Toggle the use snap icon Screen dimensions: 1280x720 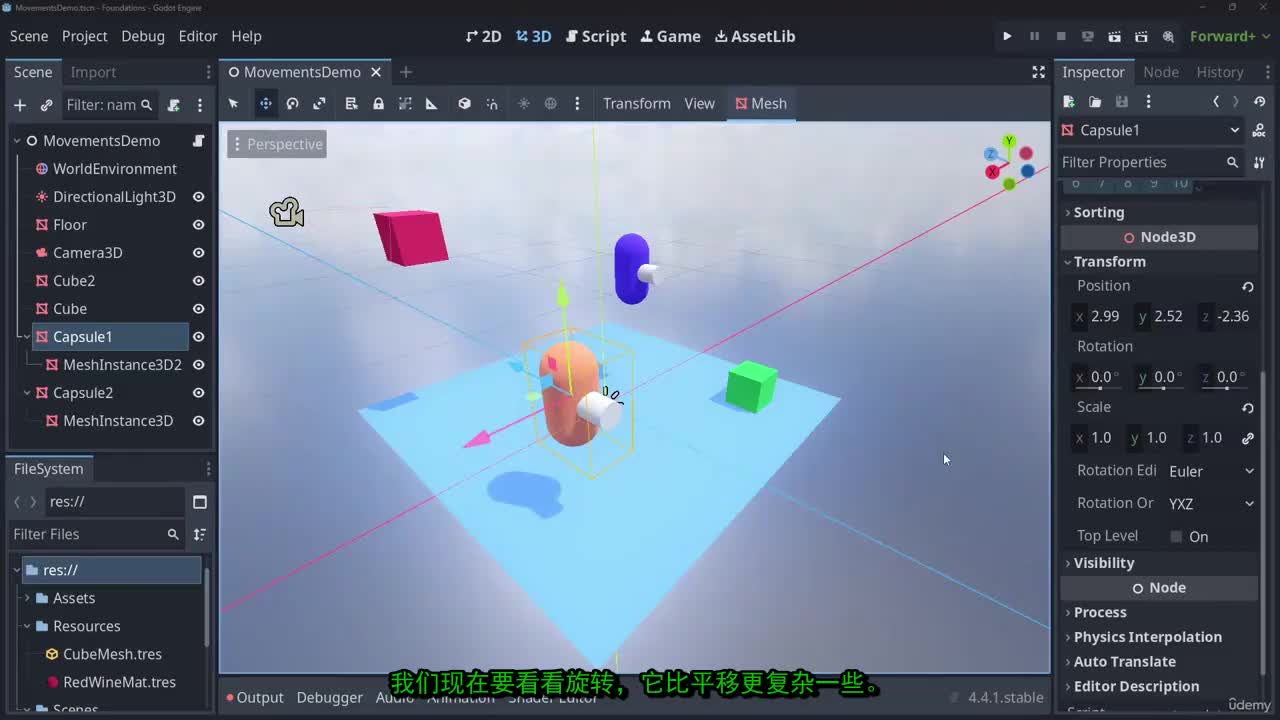(491, 103)
